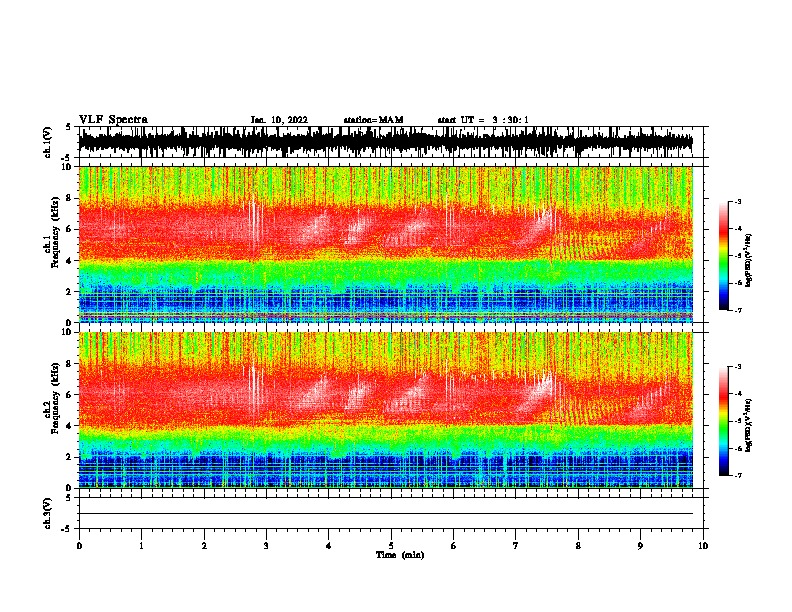Screen dimensions: 792x612
Task: Click the ch.2 spectrogram color bar
Action: (724, 421)
